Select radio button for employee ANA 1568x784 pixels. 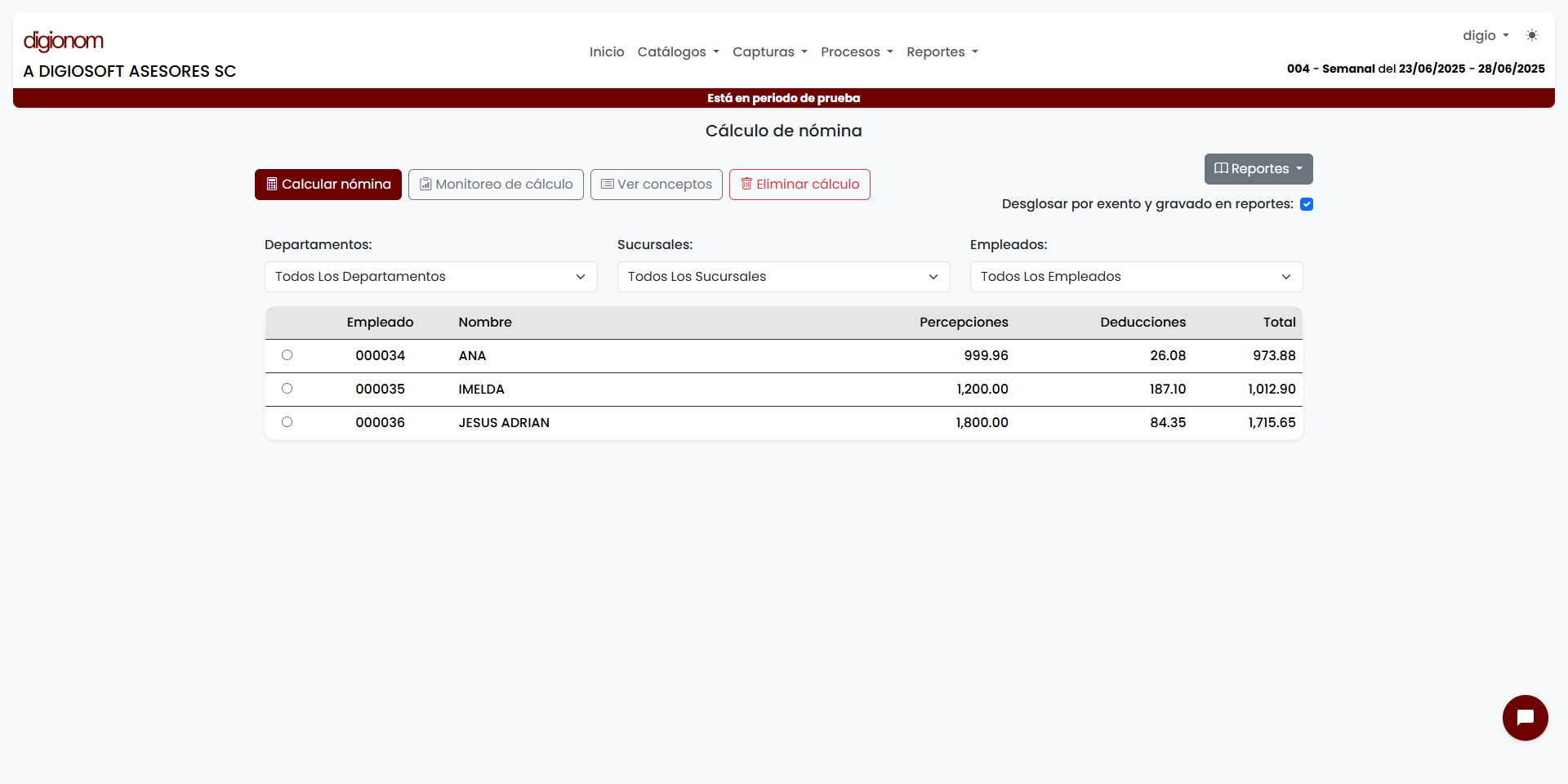pos(287,355)
